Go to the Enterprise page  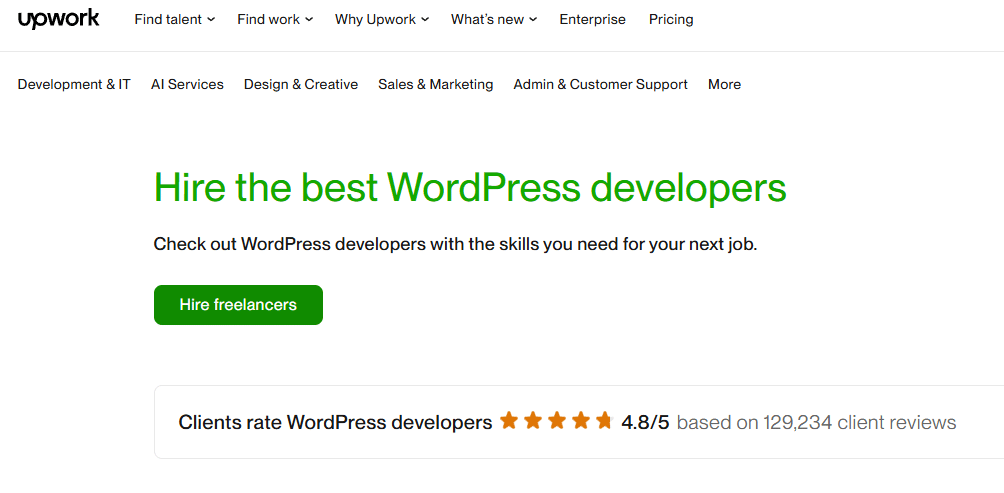pos(592,20)
